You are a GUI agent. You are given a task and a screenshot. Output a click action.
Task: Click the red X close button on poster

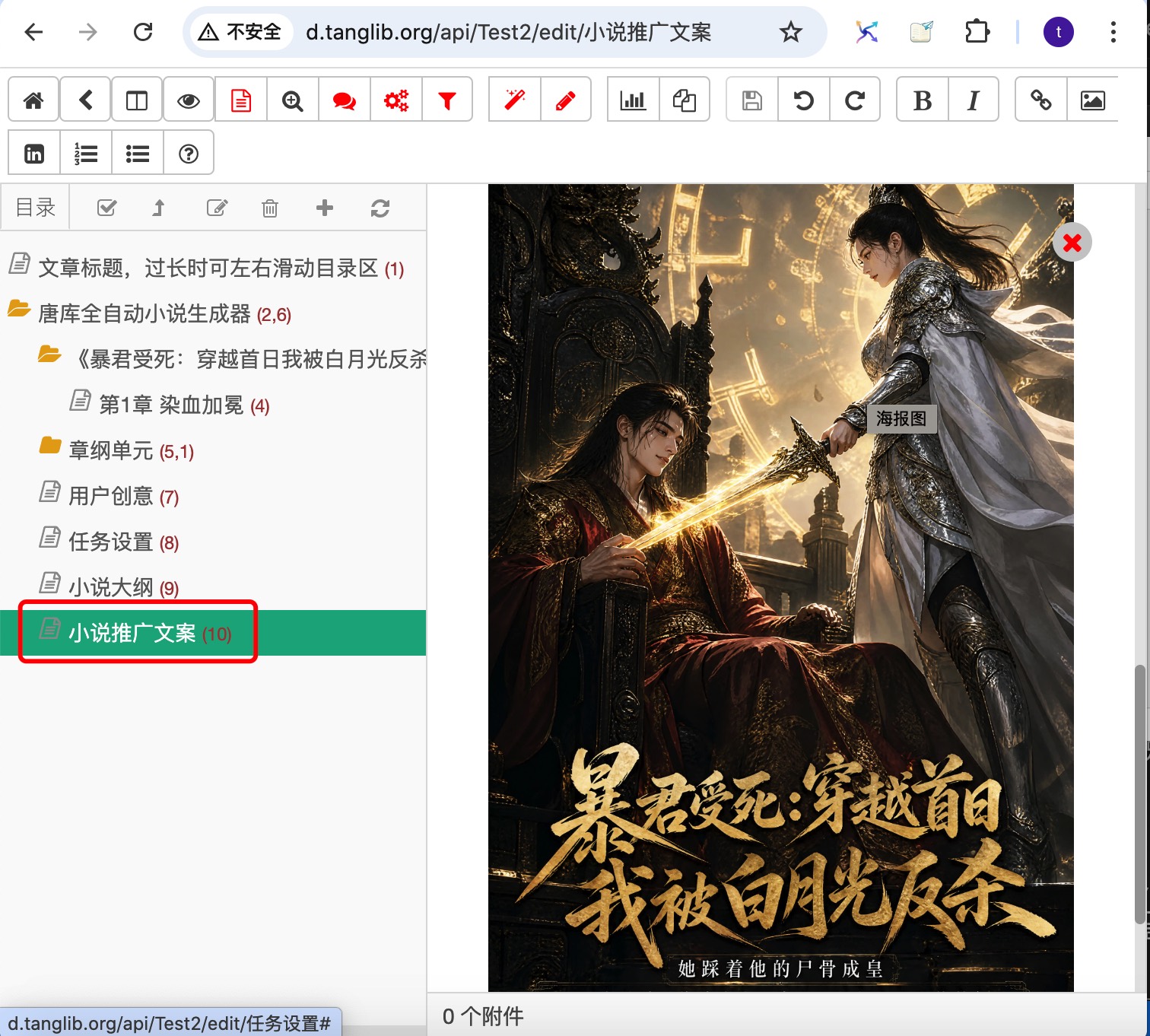pyautogui.click(x=1072, y=243)
